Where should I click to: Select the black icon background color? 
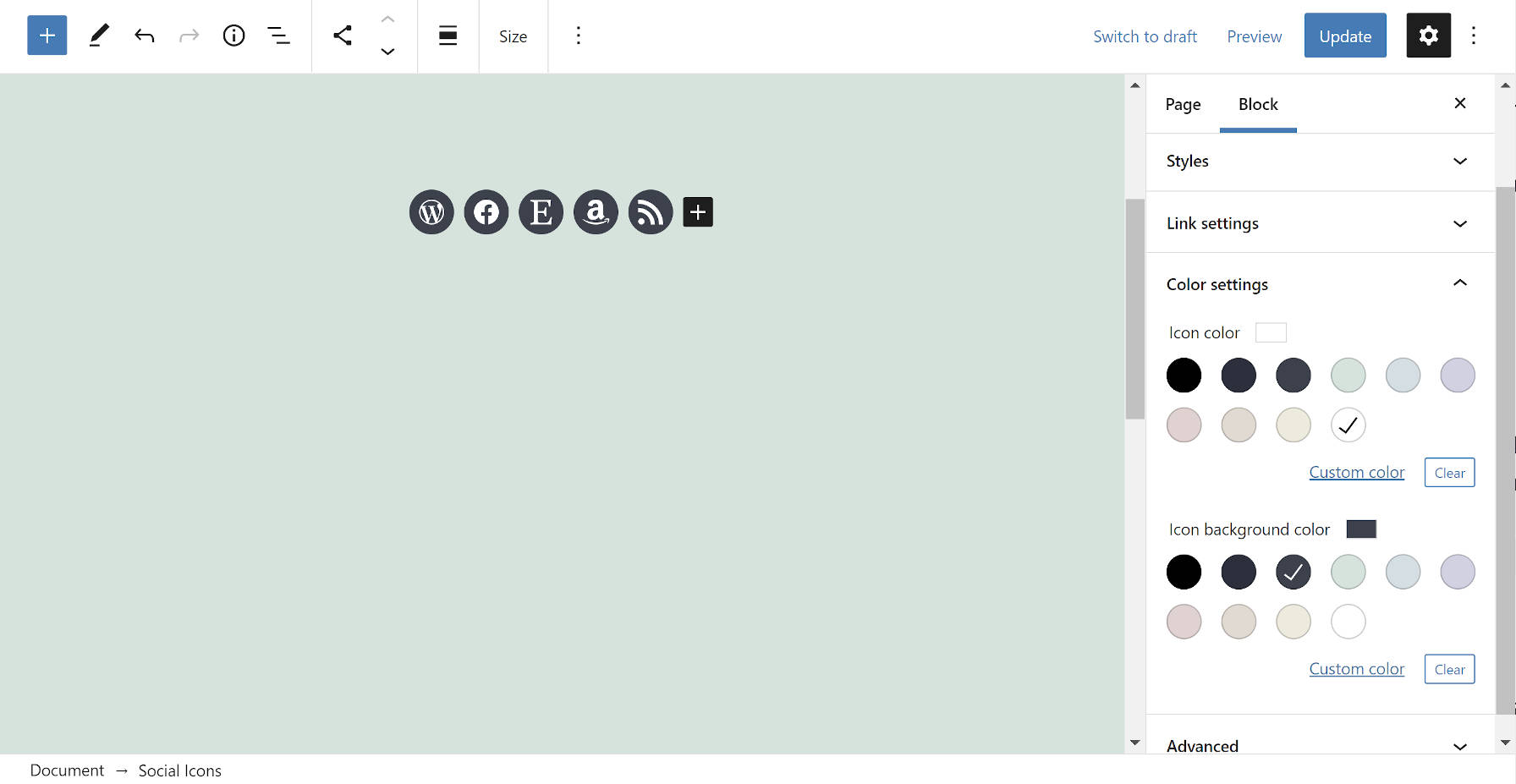tap(1183, 572)
